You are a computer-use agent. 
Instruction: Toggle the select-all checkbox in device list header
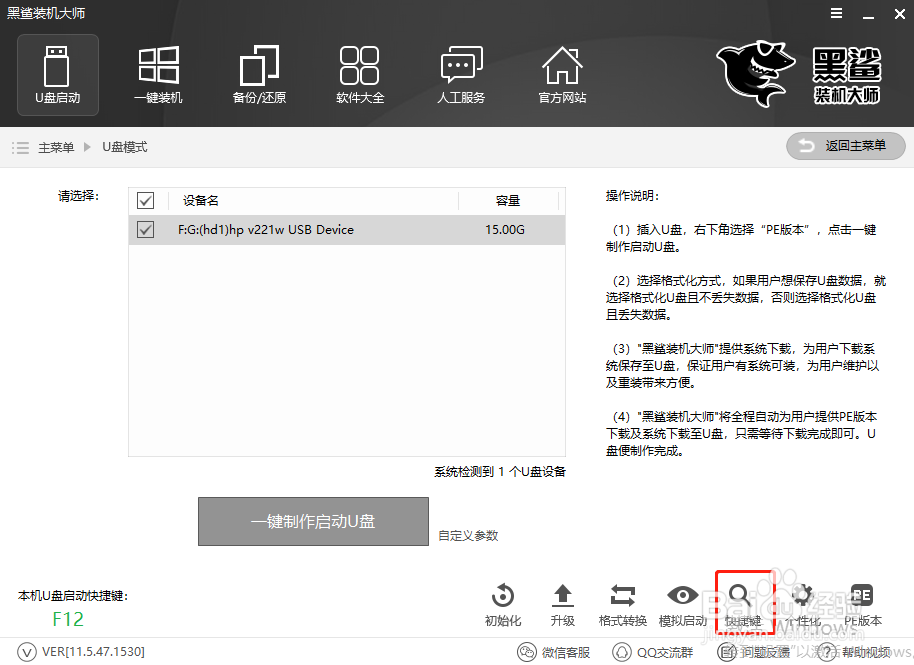pos(145,200)
